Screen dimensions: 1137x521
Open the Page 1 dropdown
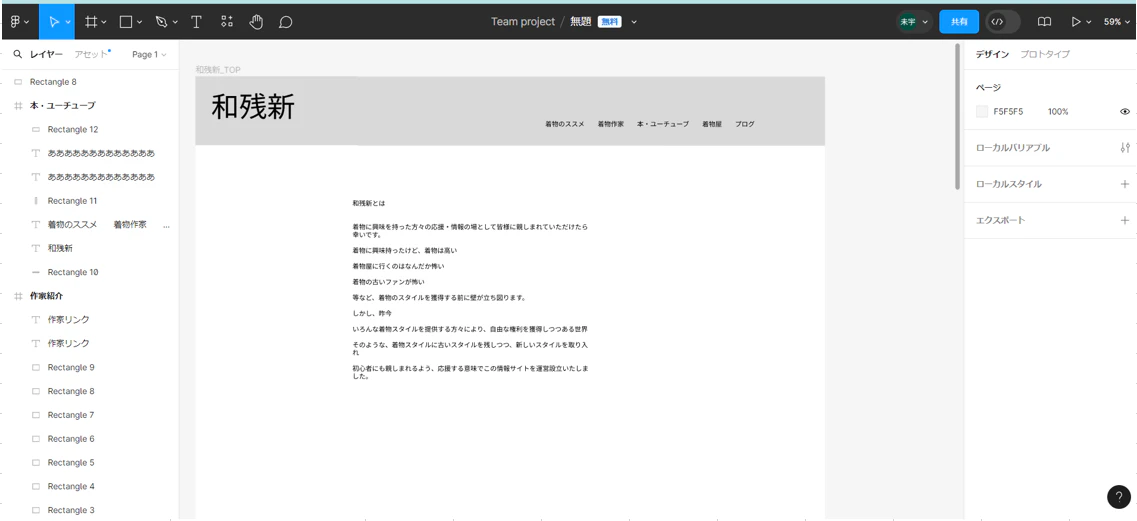tap(149, 54)
